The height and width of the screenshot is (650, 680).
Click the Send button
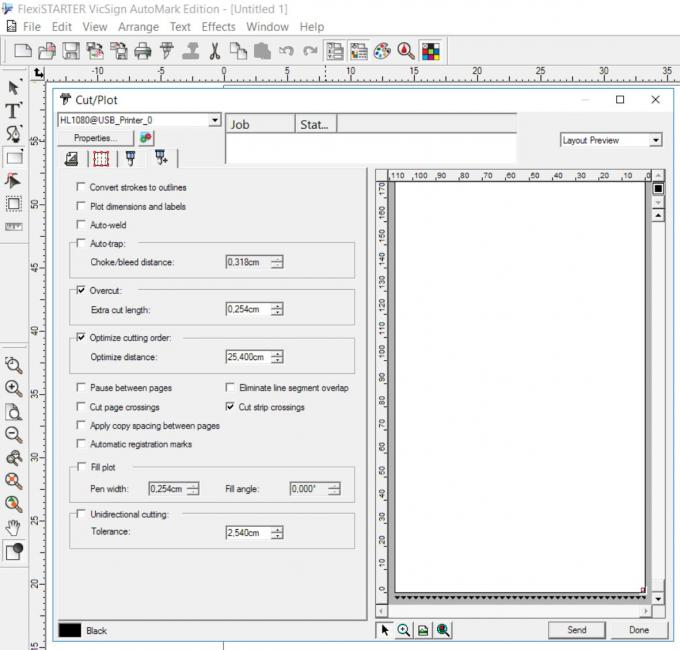point(577,630)
